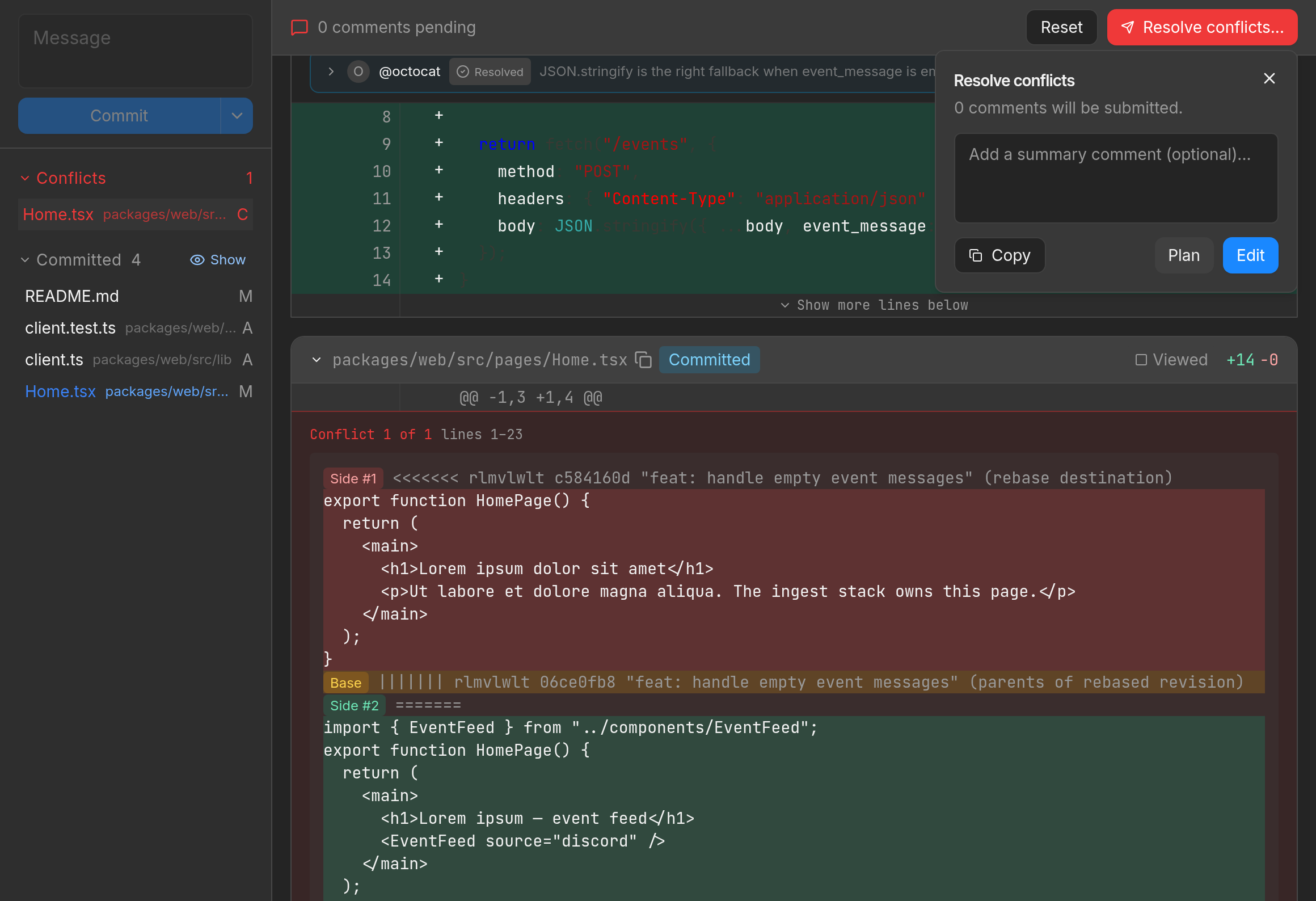Select the Plan option
1316x901 pixels.
pos(1184,255)
